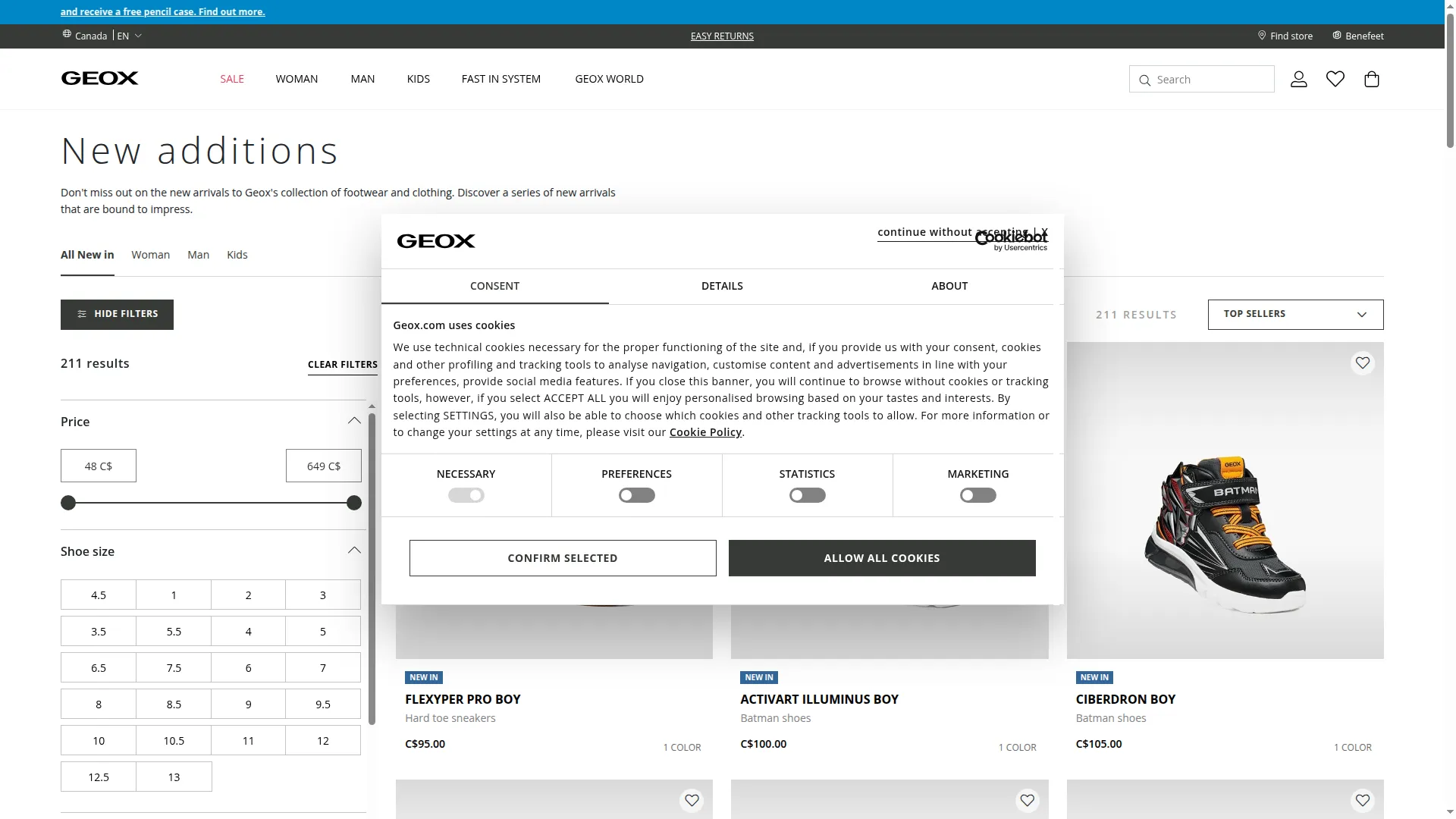Click the GEOX logo in the header
The width and height of the screenshot is (1456, 819).
99,78
